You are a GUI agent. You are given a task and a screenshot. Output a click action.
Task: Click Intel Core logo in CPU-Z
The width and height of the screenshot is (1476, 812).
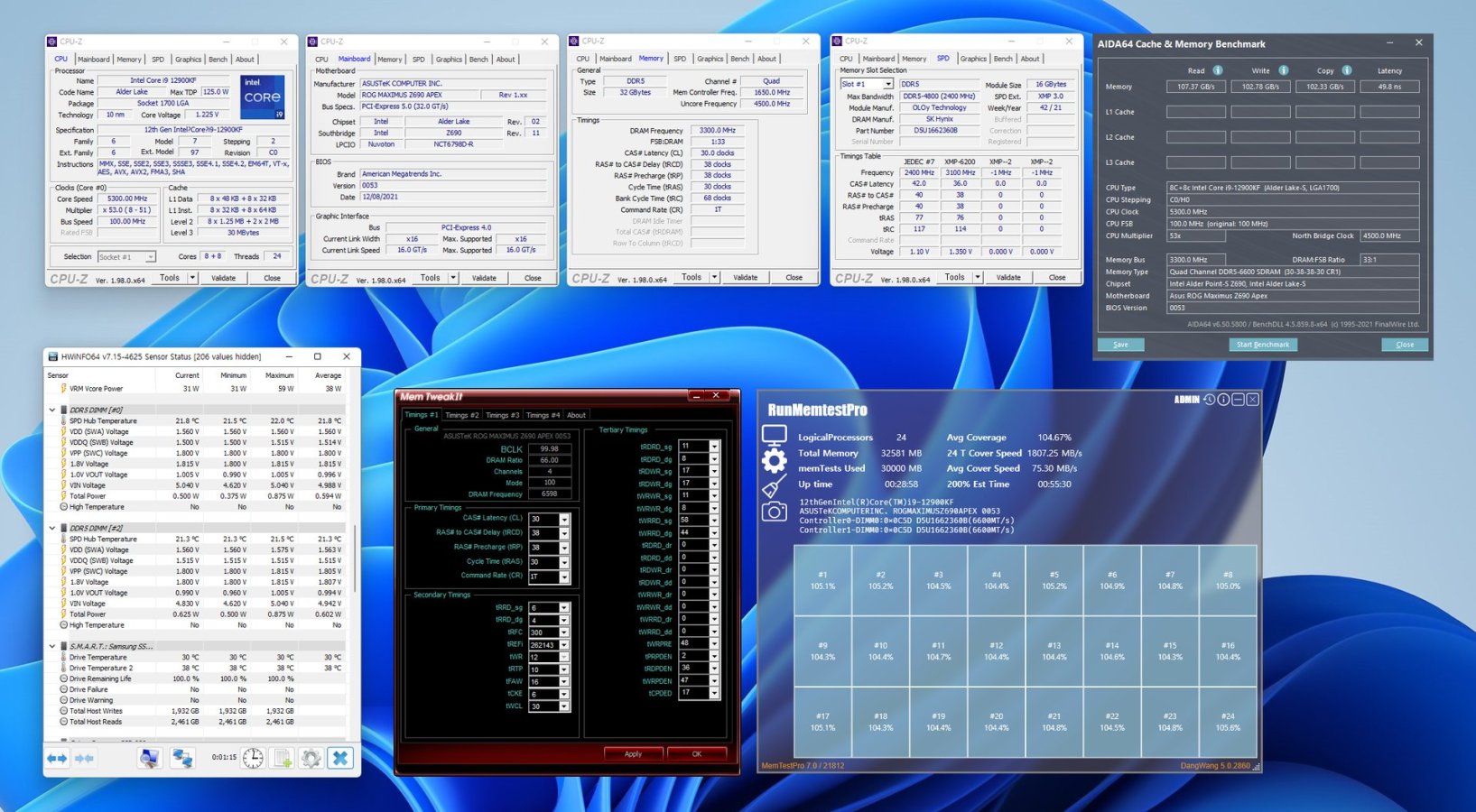(x=262, y=97)
